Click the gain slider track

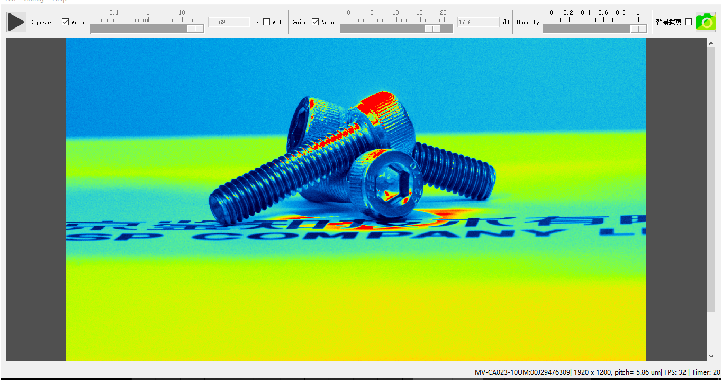coord(396,28)
